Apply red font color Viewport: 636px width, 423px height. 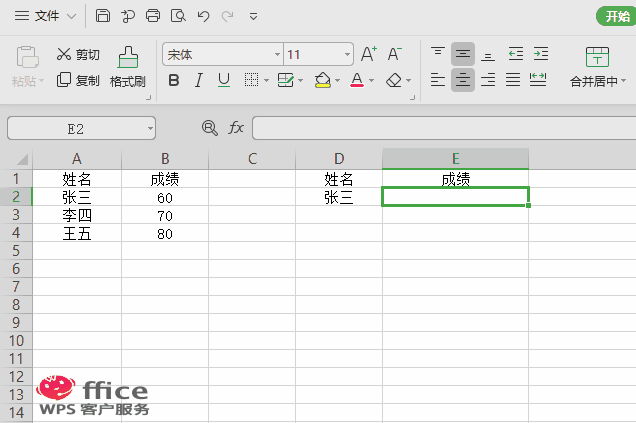tap(357, 80)
